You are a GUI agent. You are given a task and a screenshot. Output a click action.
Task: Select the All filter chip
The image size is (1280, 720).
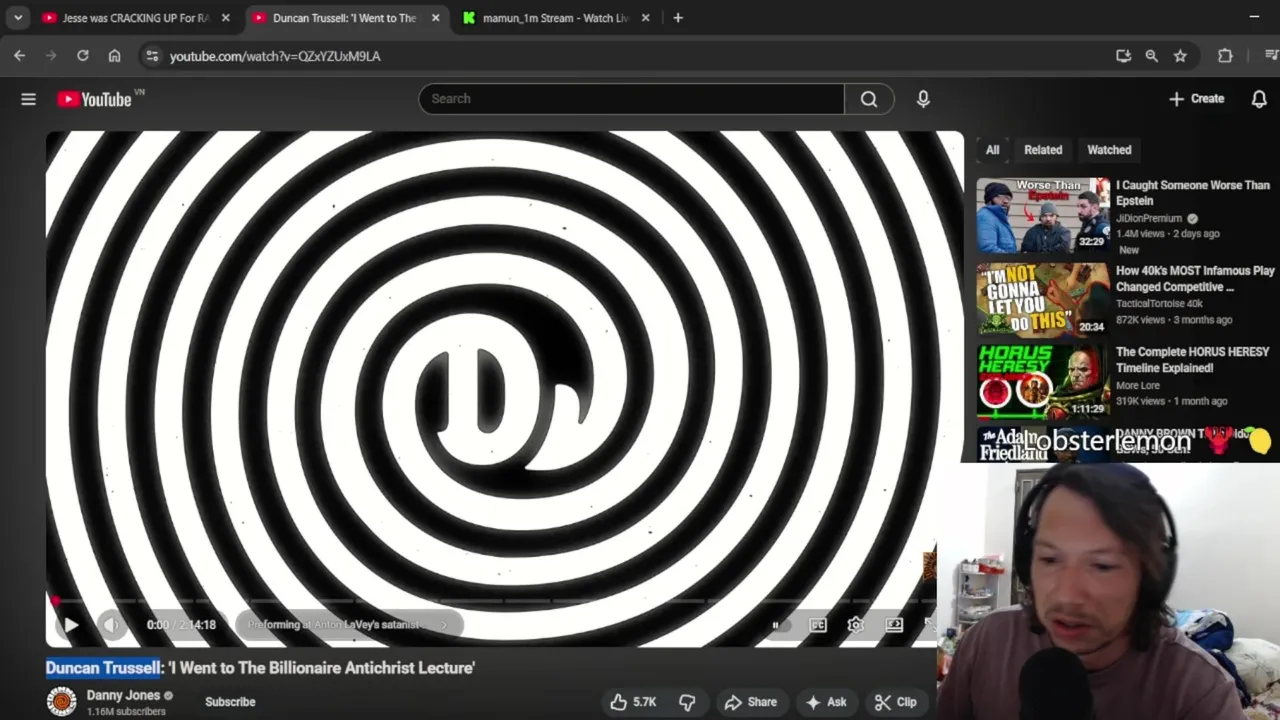(x=992, y=150)
